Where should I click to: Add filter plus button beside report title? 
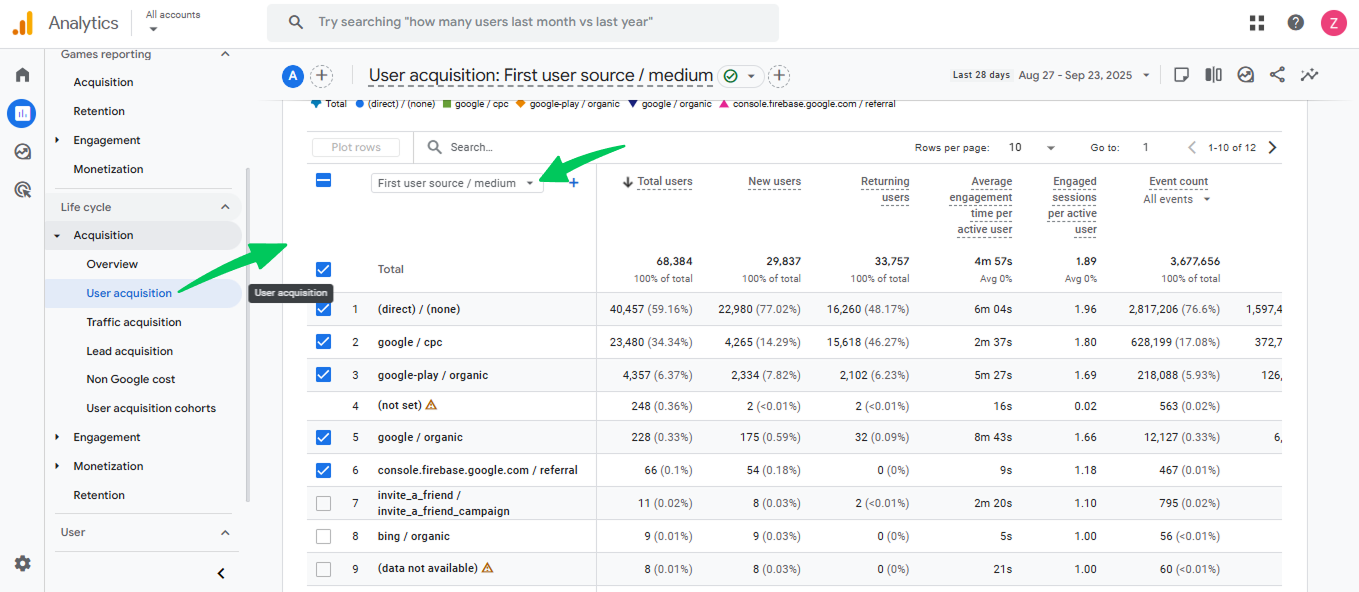click(x=779, y=76)
